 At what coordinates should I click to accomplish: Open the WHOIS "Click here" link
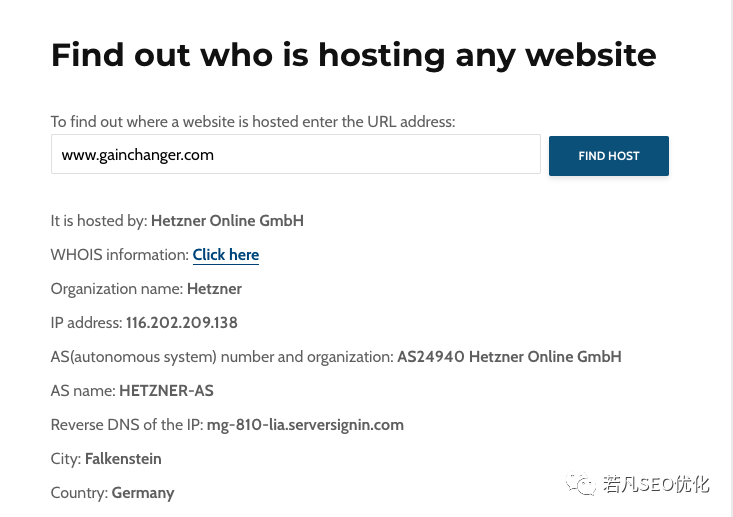226,255
